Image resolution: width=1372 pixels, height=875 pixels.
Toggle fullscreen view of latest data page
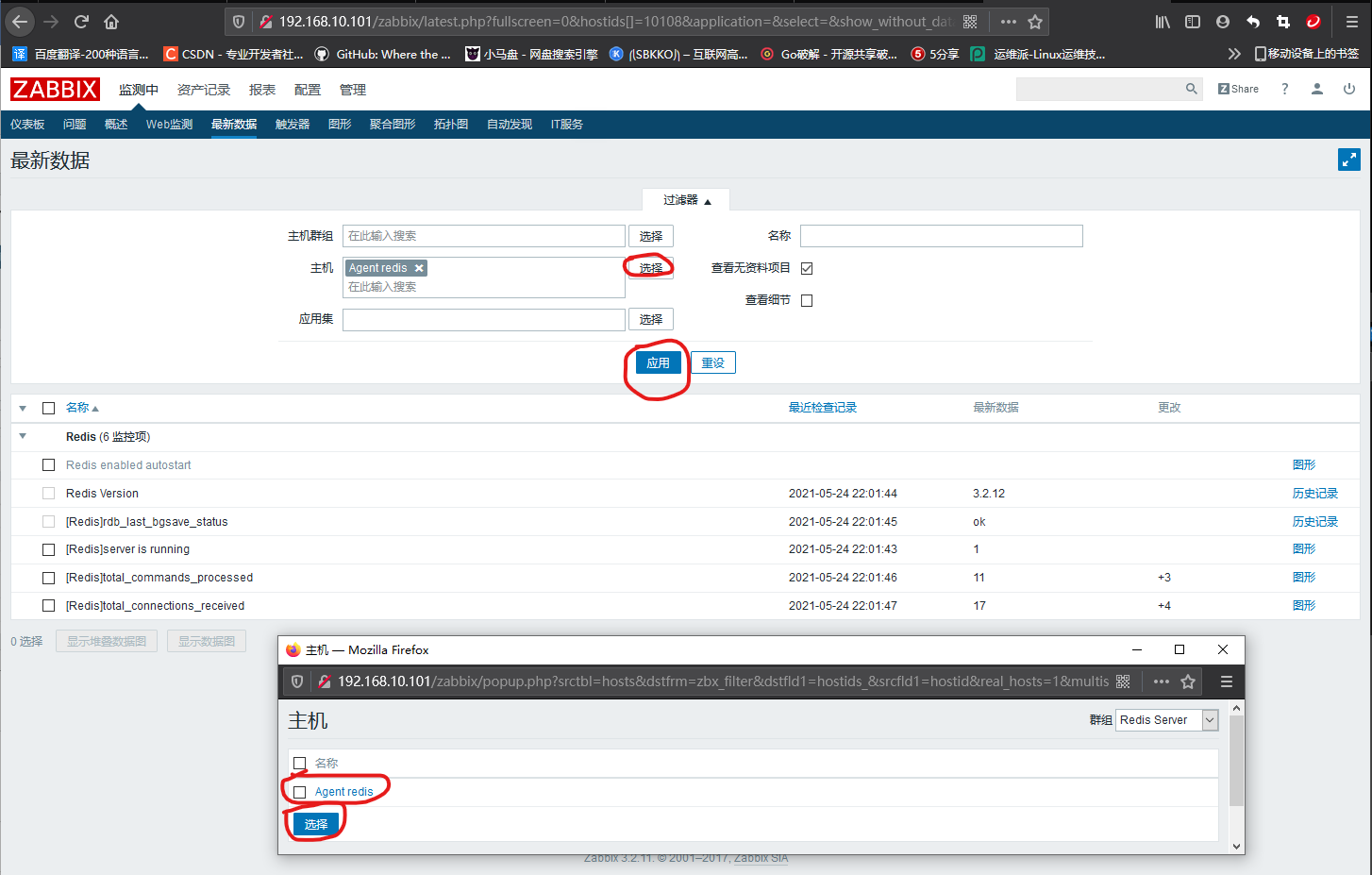tap(1349, 160)
